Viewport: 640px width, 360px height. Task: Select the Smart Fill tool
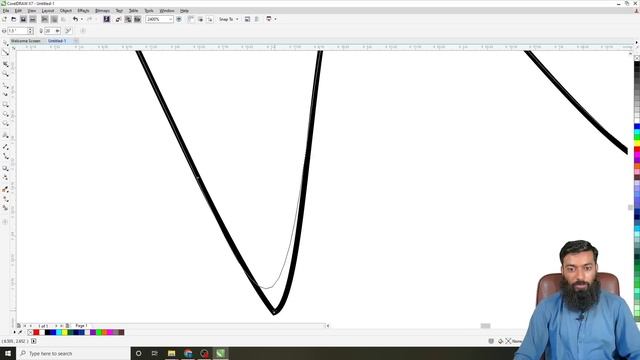pyautogui.click(x=5, y=208)
